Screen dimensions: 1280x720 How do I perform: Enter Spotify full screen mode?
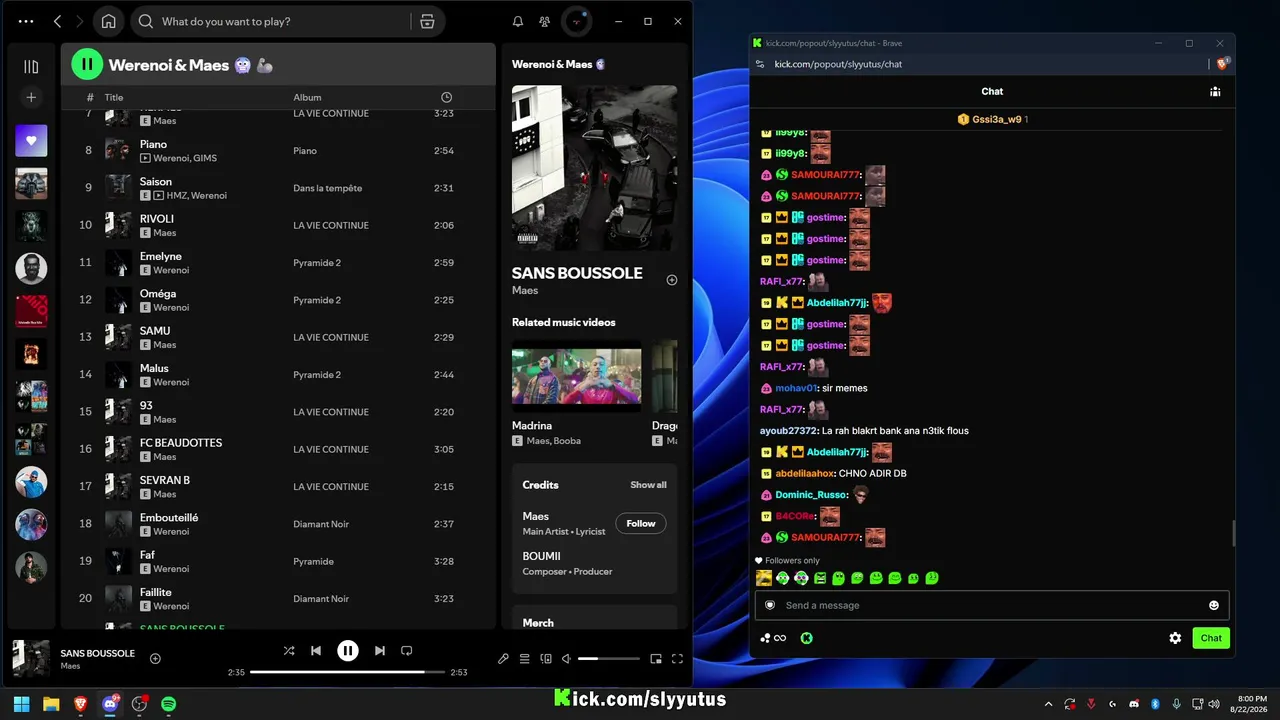(677, 659)
